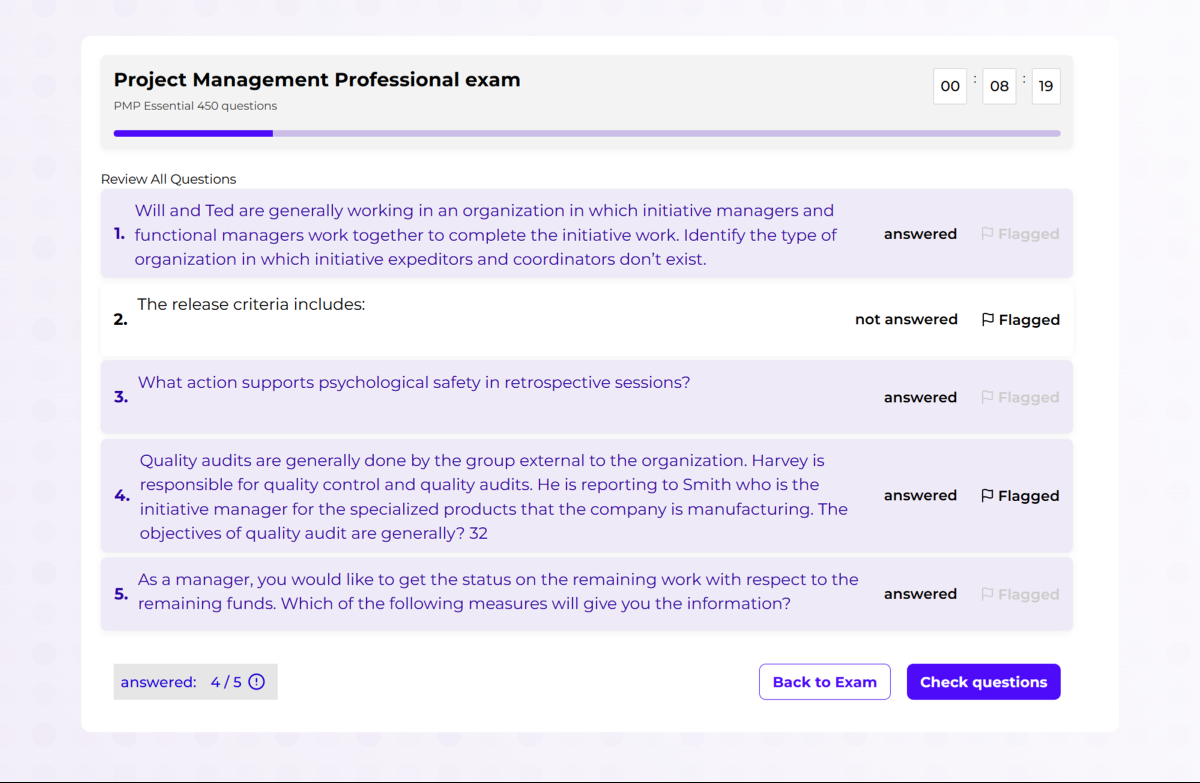Click the Check questions button
Image resolution: width=1200 pixels, height=783 pixels.
984,682
